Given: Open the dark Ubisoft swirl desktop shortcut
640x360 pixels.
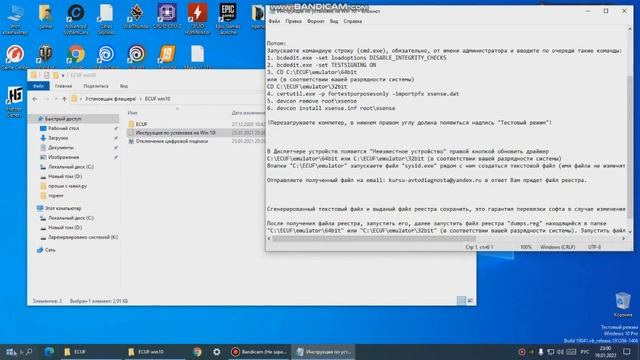Looking at the screenshot, I should (x=136, y=56).
